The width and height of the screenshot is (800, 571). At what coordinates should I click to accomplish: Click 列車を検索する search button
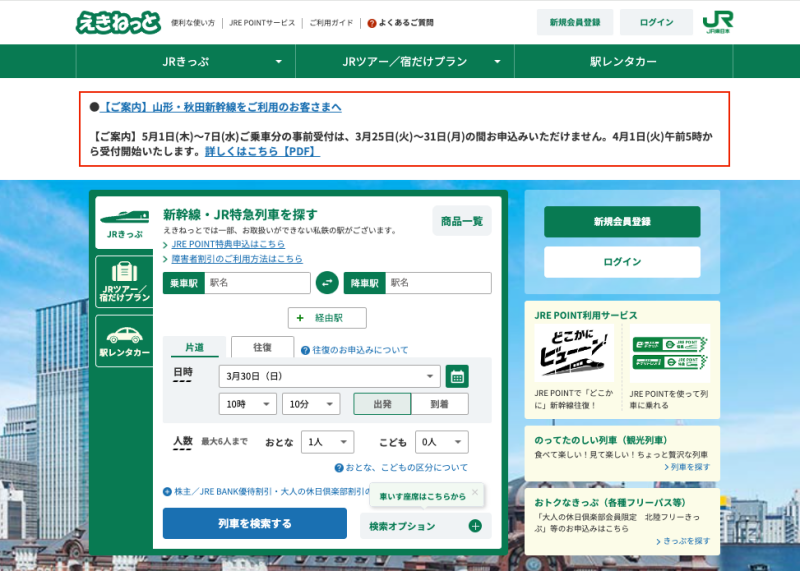point(255,523)
